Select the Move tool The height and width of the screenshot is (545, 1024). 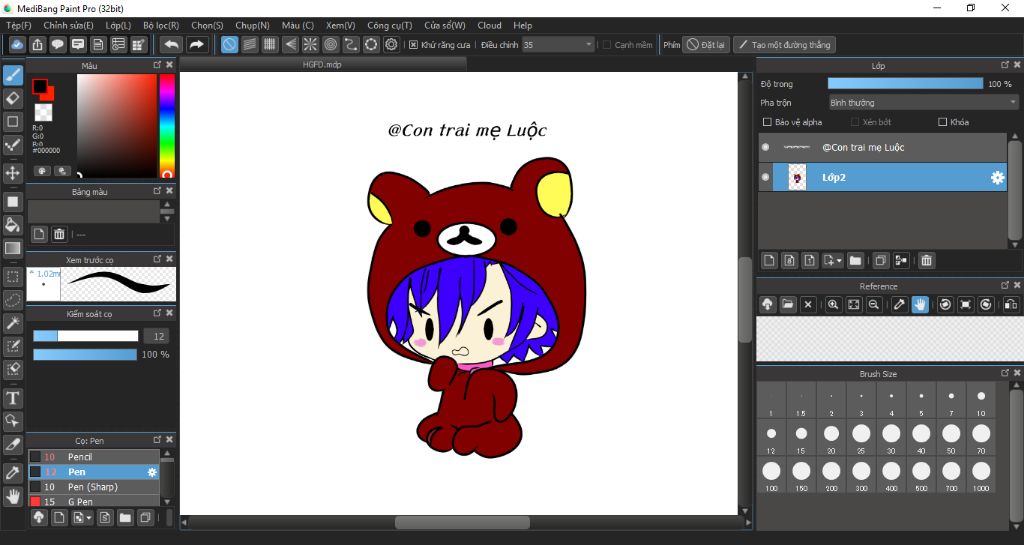point(12,173)
